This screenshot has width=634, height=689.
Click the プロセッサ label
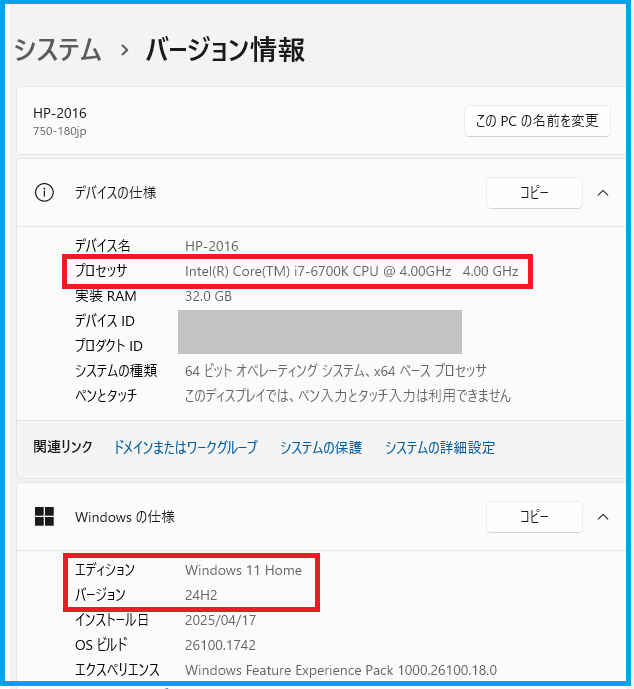(x=101, y=271)
